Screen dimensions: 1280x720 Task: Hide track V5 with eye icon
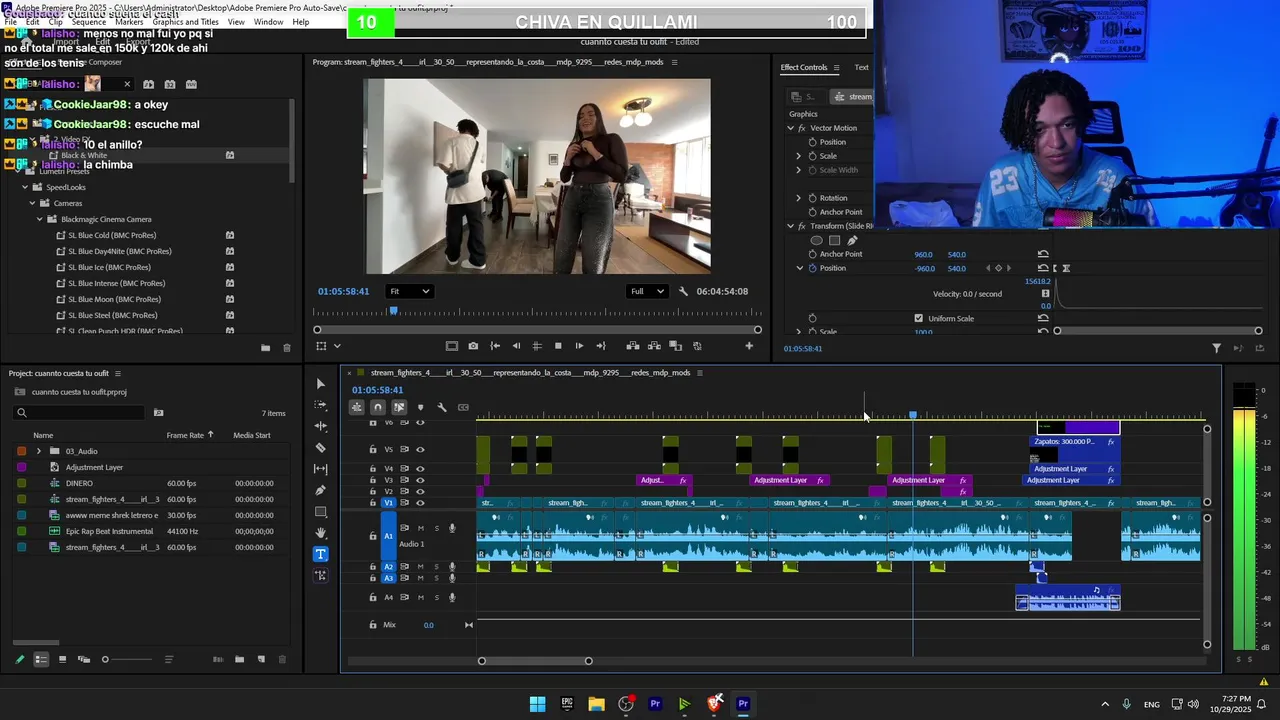coord(420,449)
